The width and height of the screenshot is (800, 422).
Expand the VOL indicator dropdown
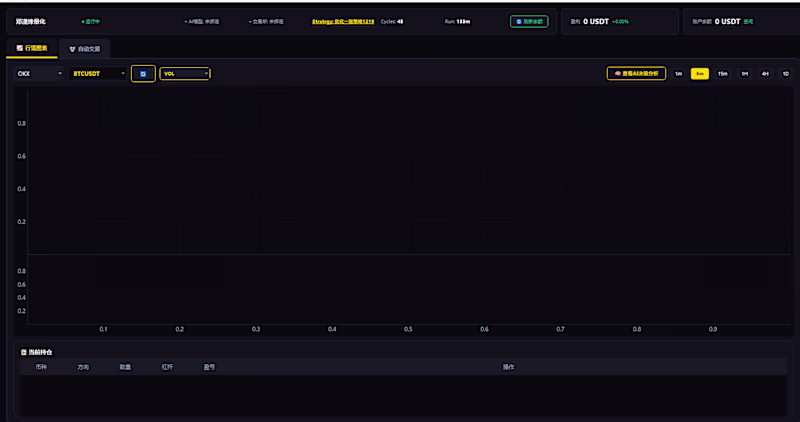185,73
